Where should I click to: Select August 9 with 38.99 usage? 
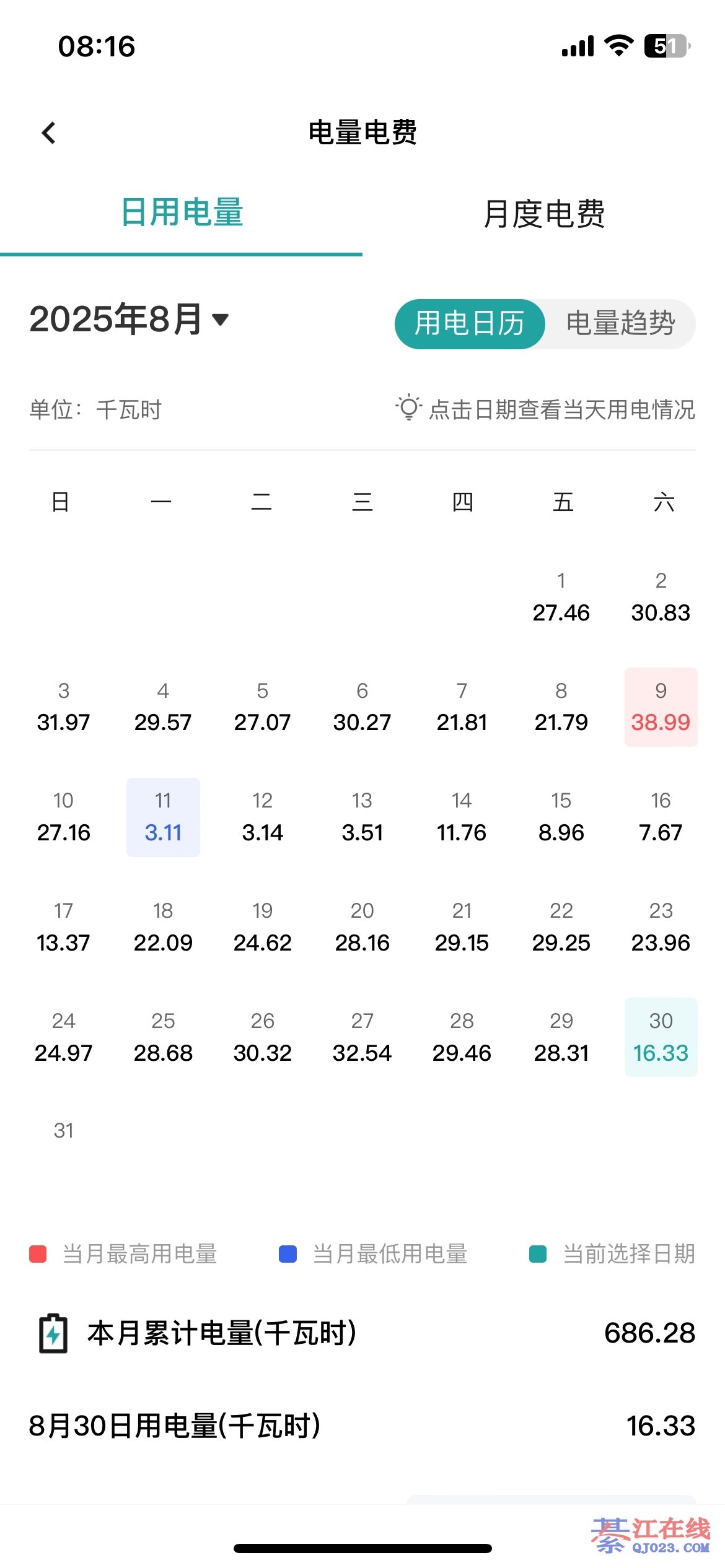661,707
